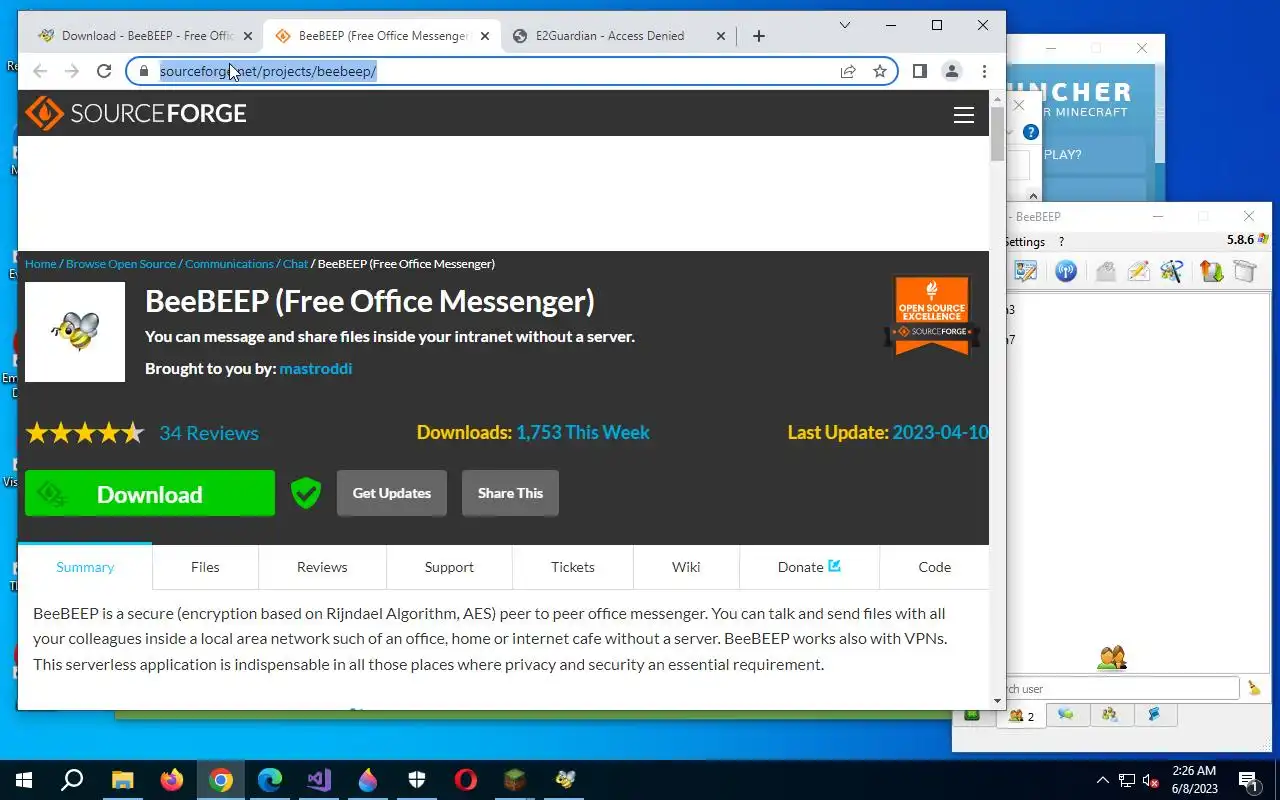Viewport: 1280px width, 800px height.
Task: Select the groups tab in BeeBEEP
Action: click(1110, 715)
